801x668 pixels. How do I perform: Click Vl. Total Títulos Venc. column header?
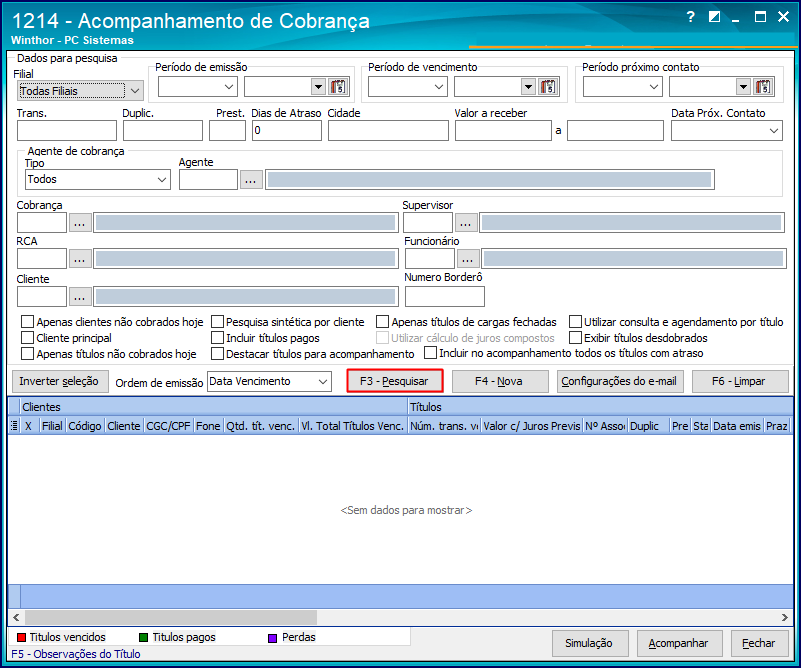tap(352, 426)
